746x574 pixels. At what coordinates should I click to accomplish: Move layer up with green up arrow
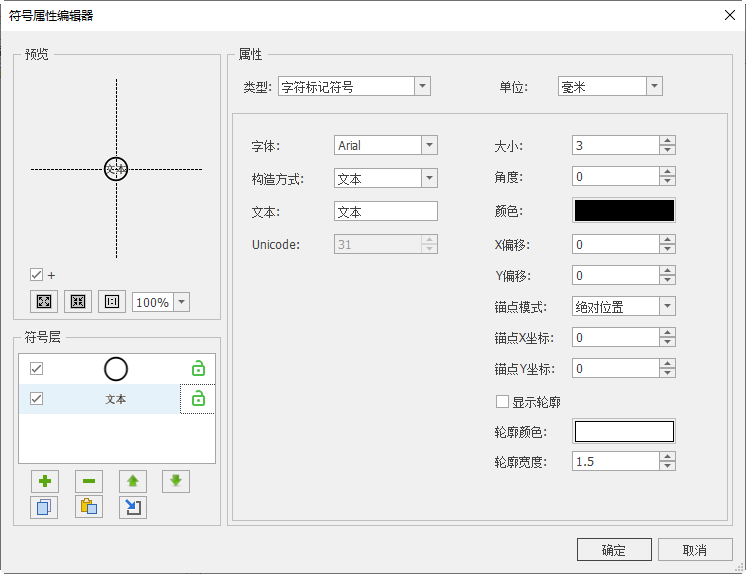coord(133,481)
